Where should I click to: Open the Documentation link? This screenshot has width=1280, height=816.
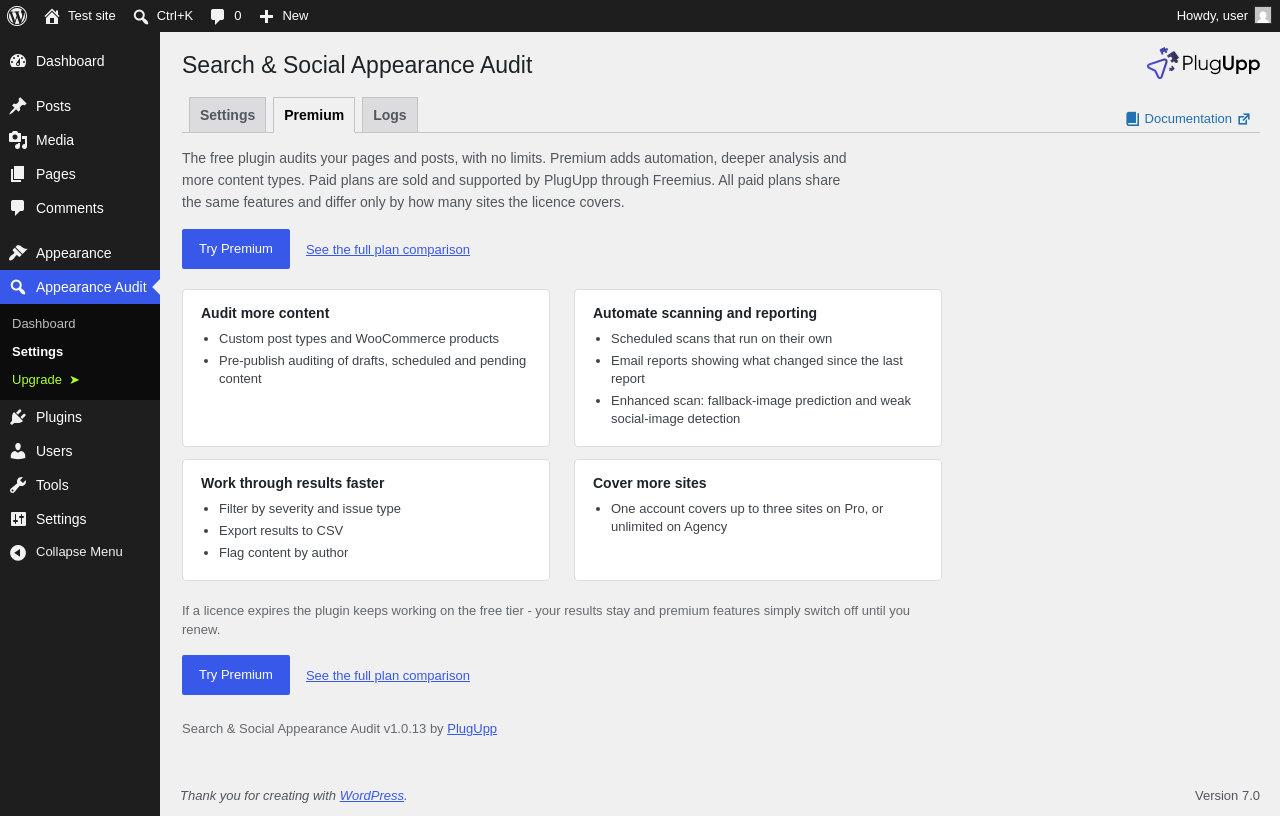(x=1188, y=119)
